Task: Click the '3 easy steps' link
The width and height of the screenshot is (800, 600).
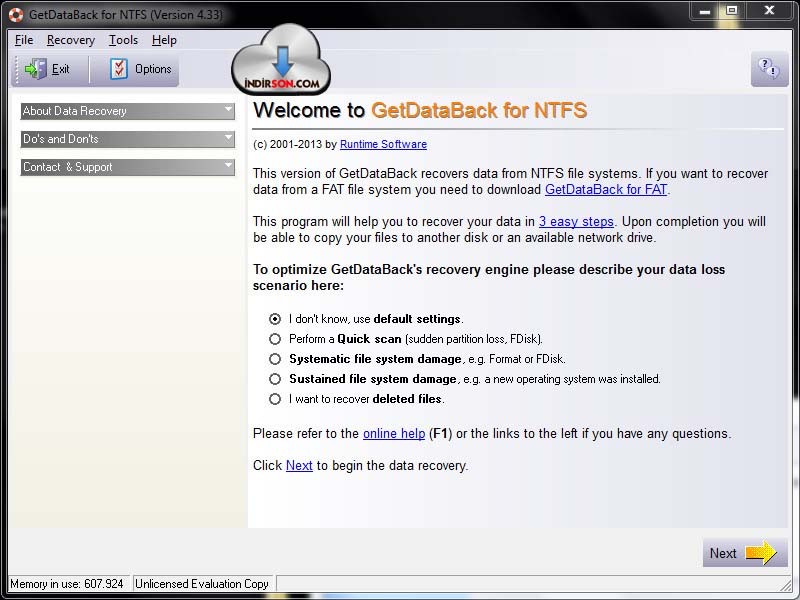Action: pos(576,221)
